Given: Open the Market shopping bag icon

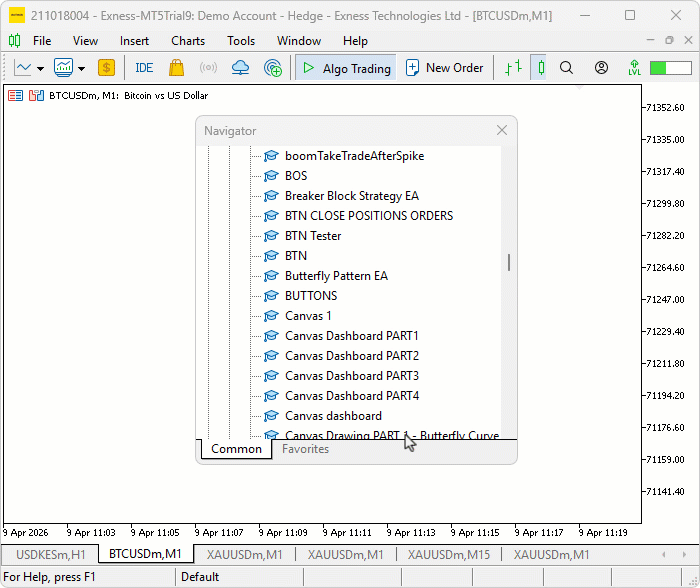Looking at the screenshot, I should [x=176, y=68].
